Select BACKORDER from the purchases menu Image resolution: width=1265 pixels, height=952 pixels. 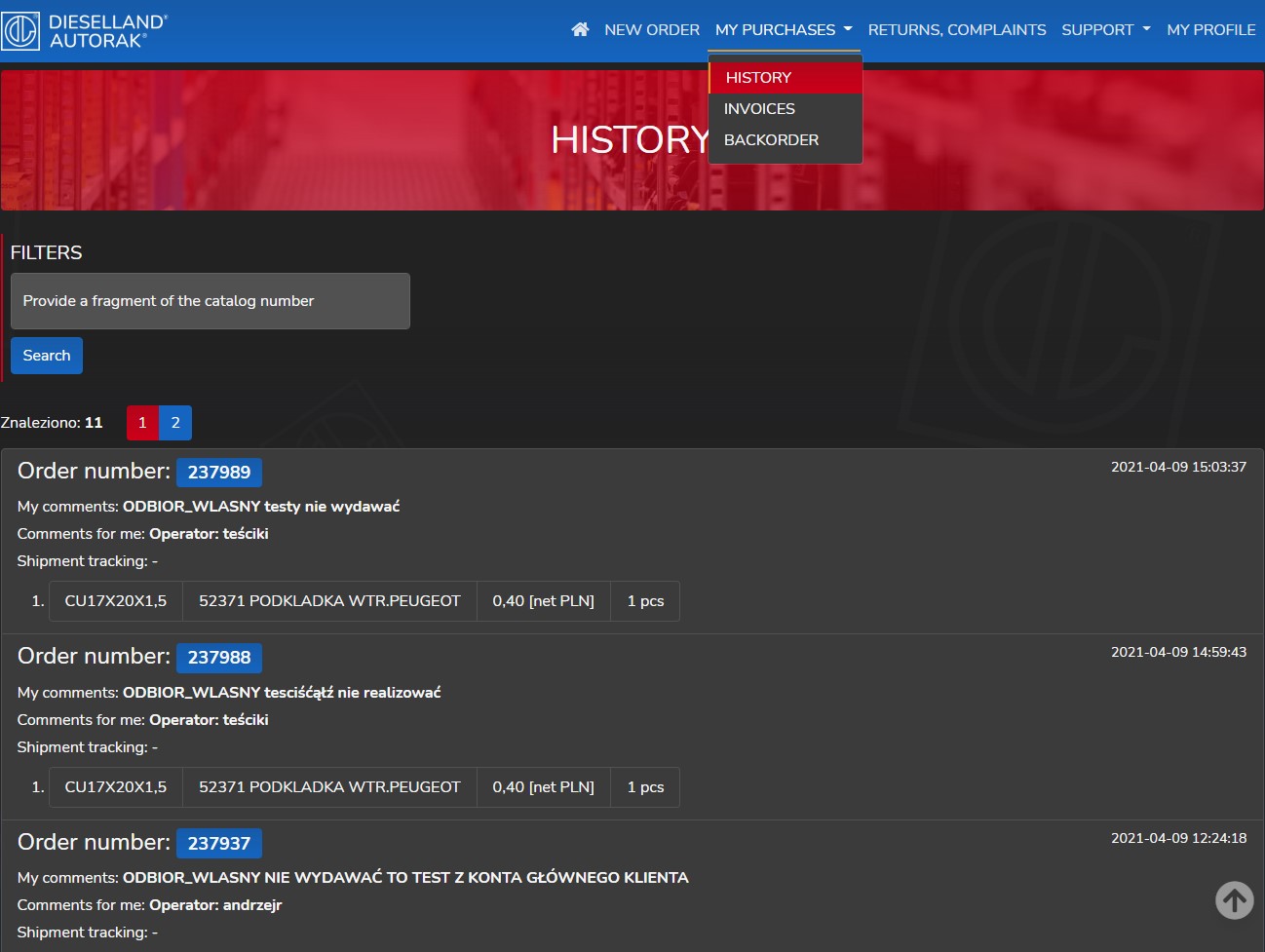(786, 140)
